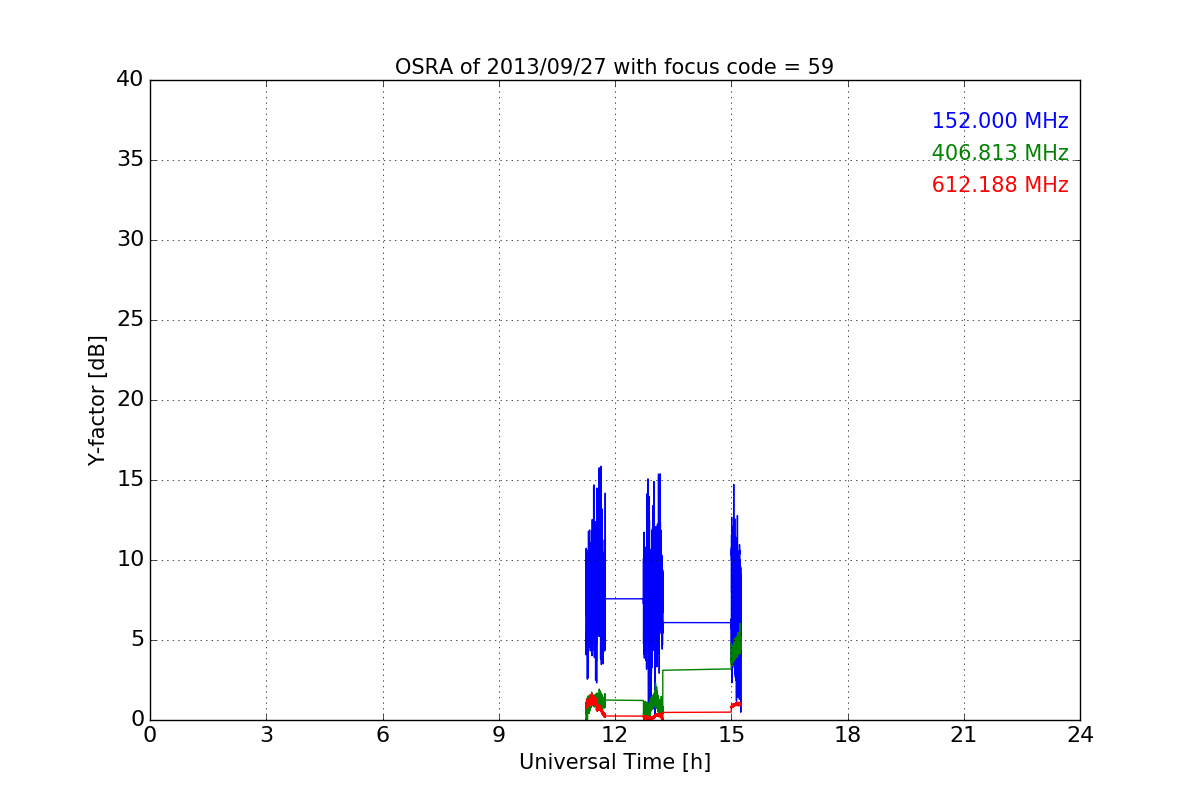The width and height of the screenshot is (1200, 800).
Task: Select the 152.000 MHz legend label
Action: tap(1000, 121)
